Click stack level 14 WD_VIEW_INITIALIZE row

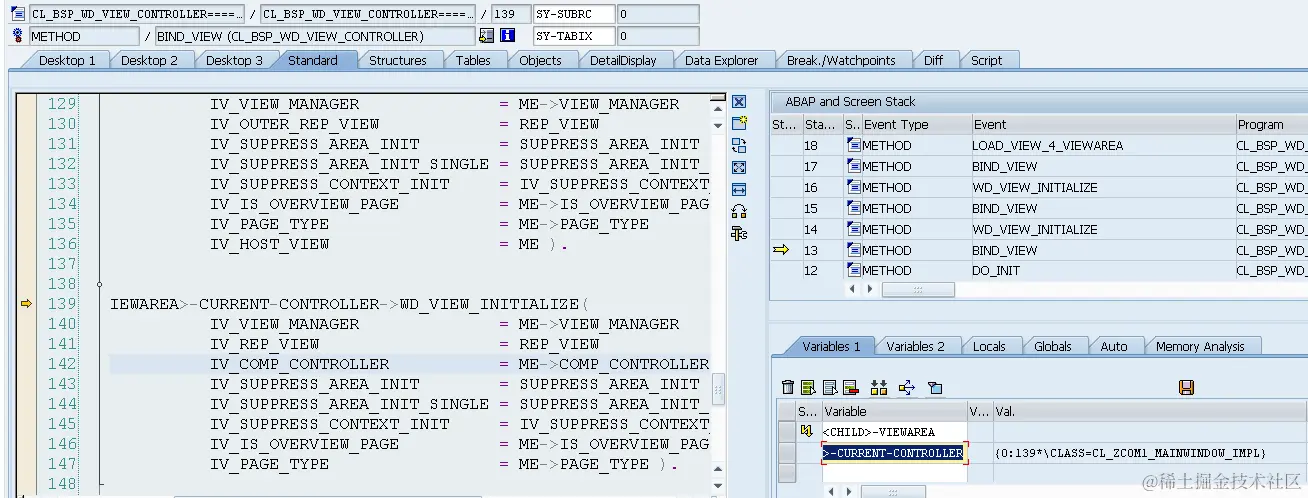coord(1038,229)
